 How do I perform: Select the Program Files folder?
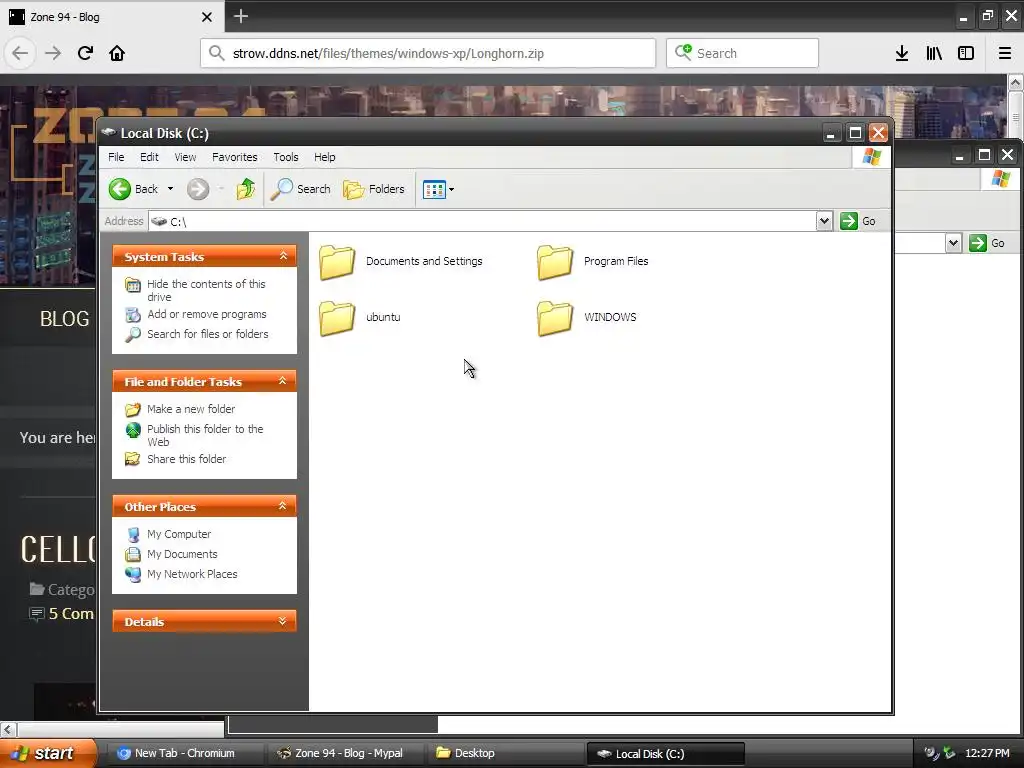pos(592,262)
